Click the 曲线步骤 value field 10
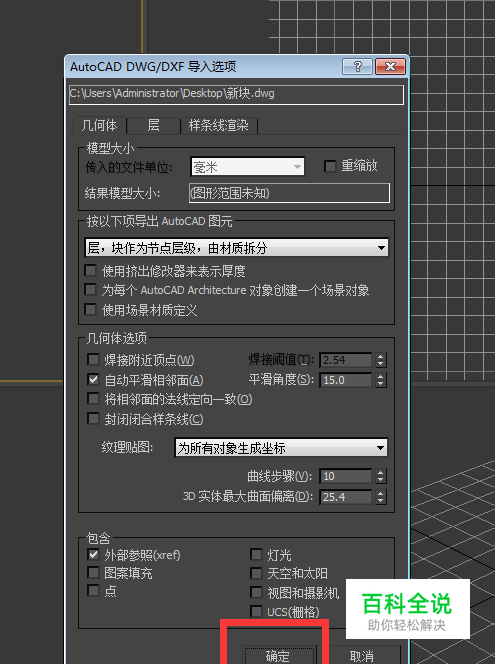Viewport: 495px width, 664px height. (x=346, y=476)
